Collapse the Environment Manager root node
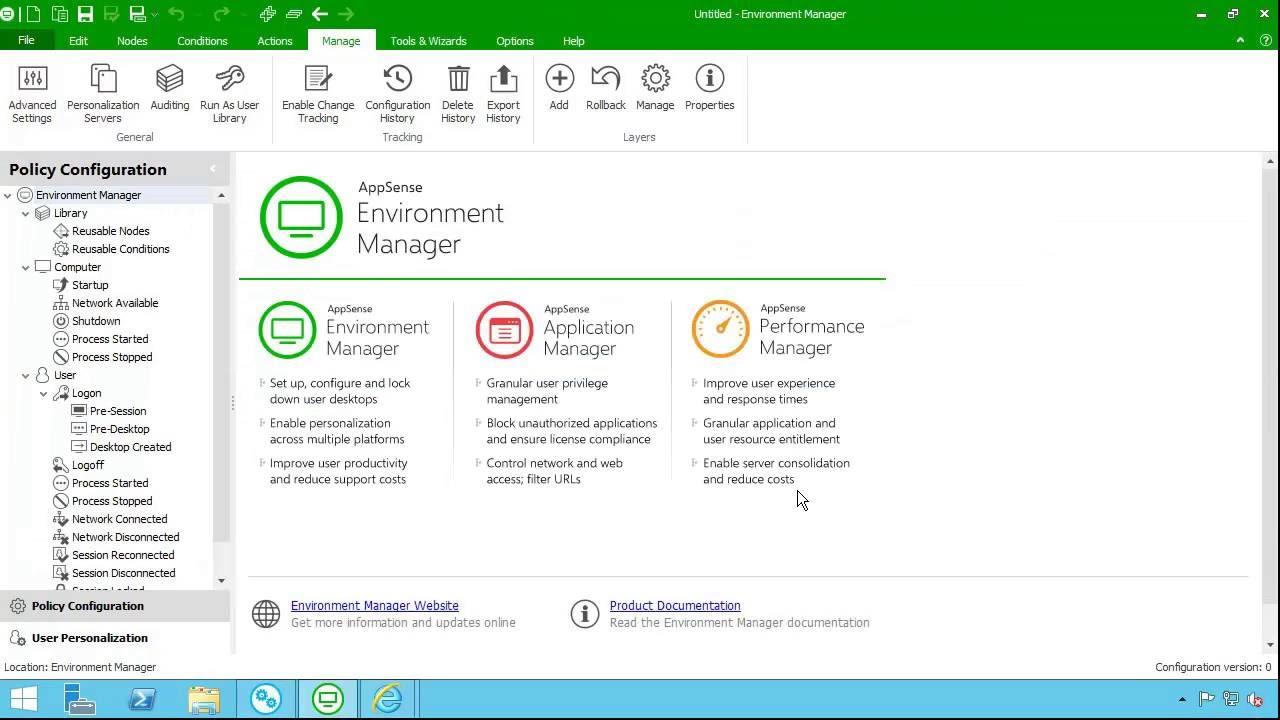The width and height of the screenshot is (1280, 720). 8,195
